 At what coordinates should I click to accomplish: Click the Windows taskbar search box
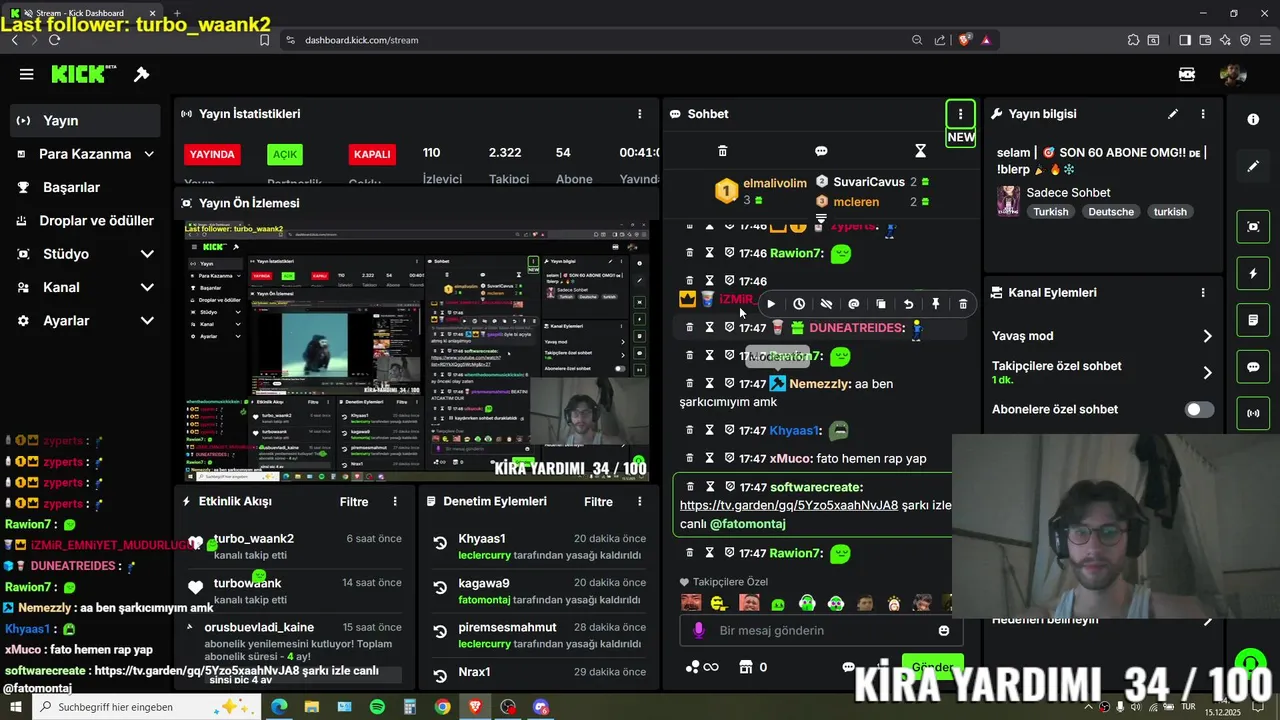[145, 707]
